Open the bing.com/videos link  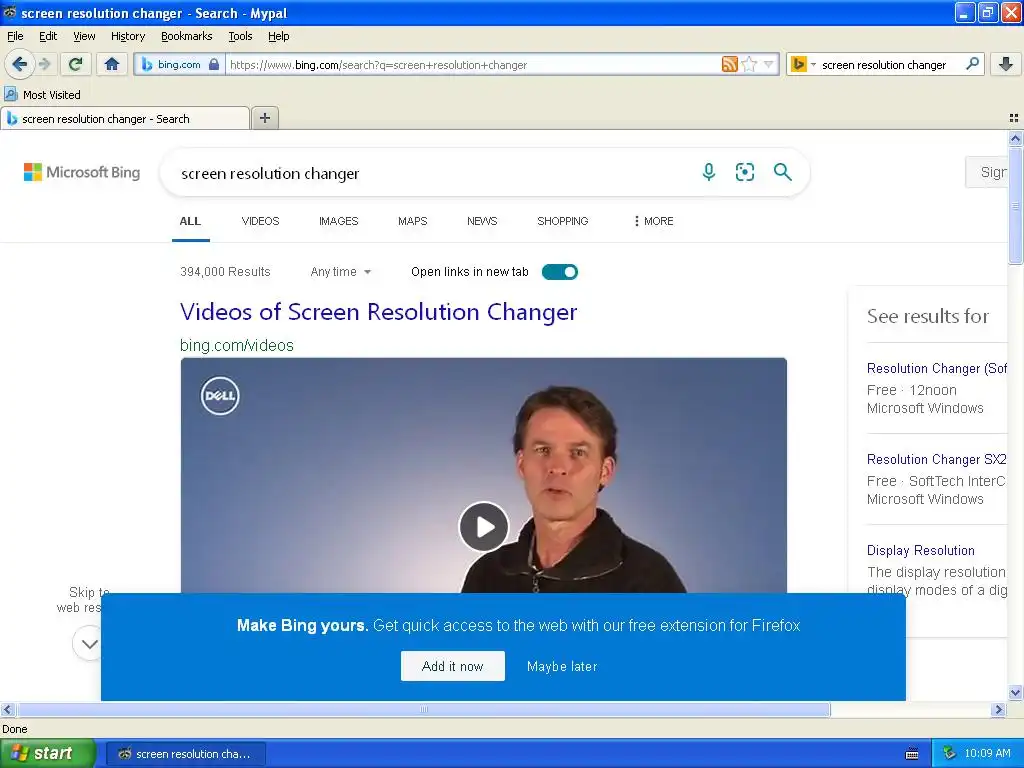236,345
